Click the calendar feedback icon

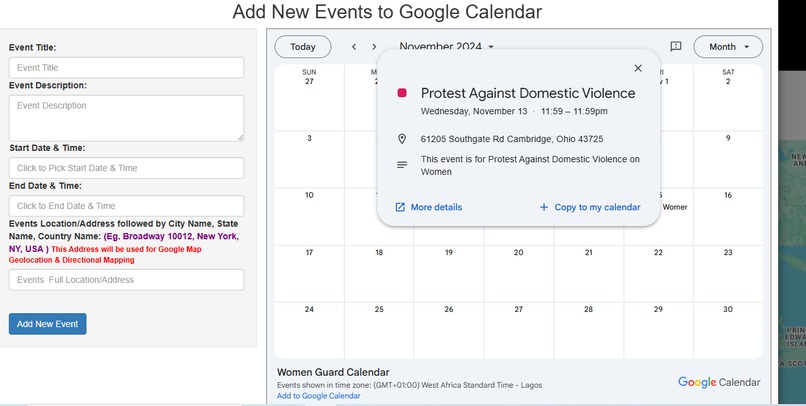[x=676, y=47]
